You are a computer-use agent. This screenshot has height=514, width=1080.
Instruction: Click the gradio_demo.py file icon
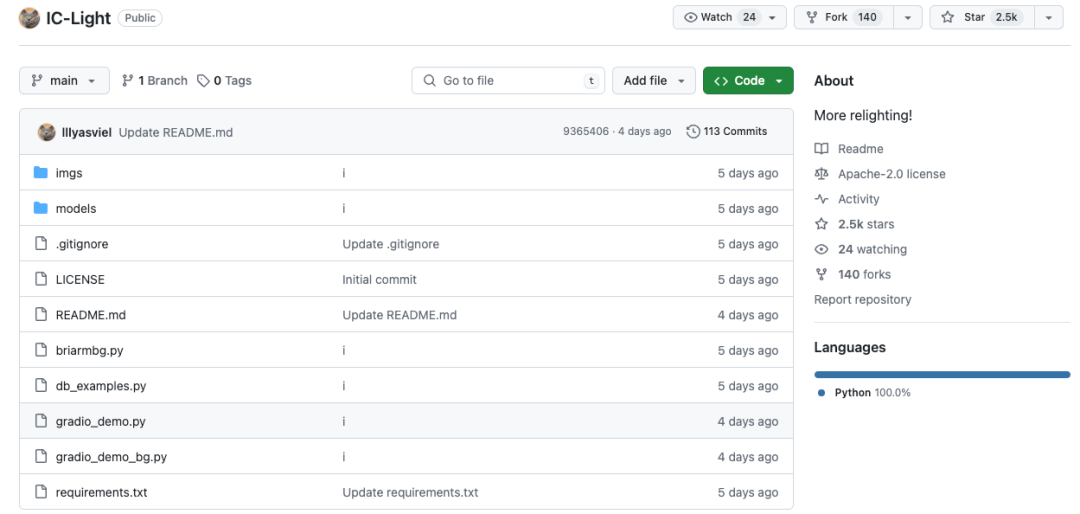(x=41, y=422)
